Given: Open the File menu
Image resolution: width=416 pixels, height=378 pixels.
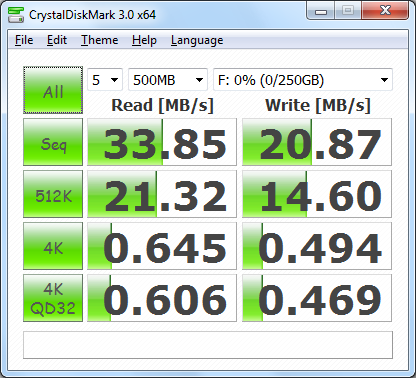Looking at the screenshot, I should (x=24, y=40).
